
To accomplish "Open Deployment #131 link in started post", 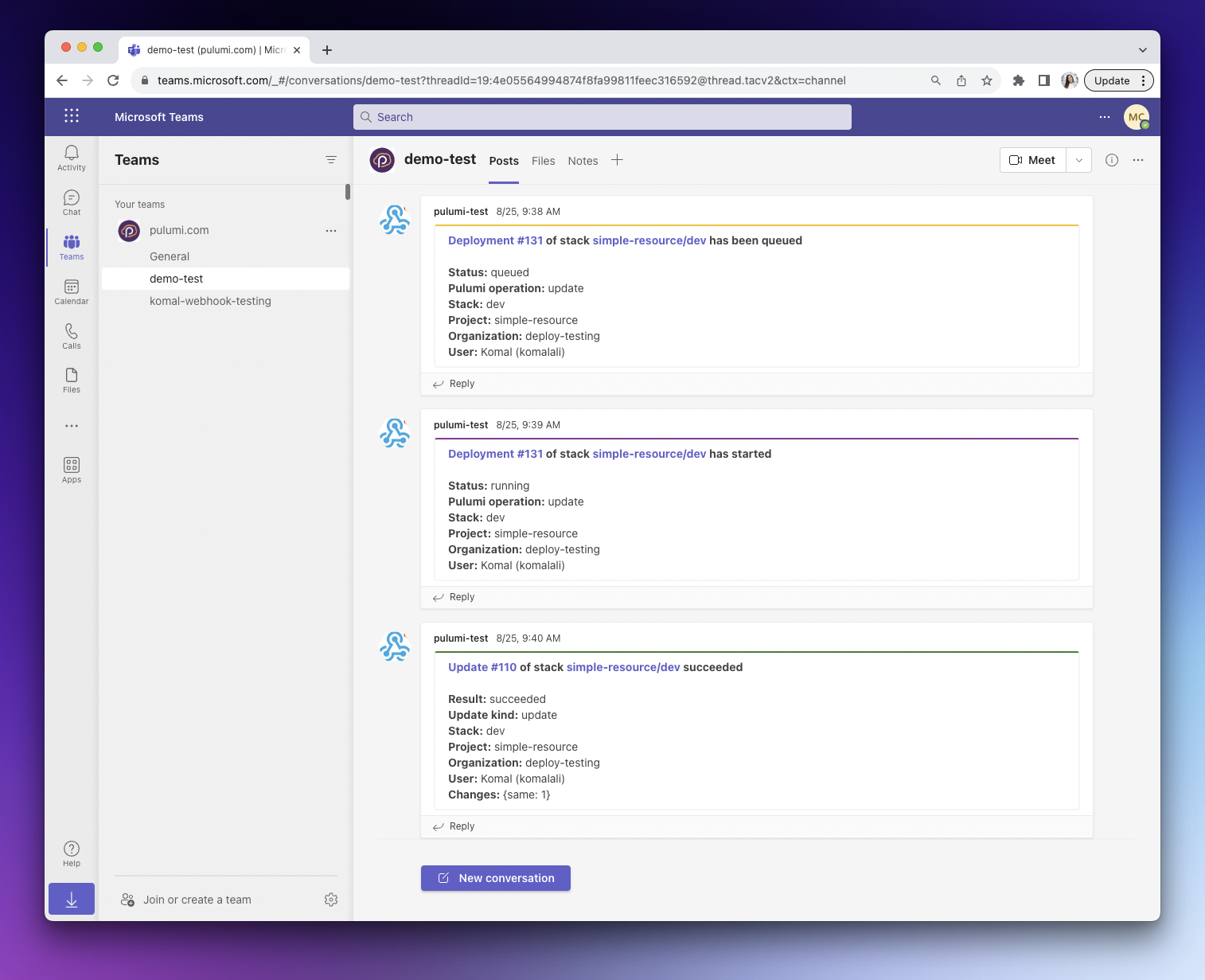I will pos(495,454).
